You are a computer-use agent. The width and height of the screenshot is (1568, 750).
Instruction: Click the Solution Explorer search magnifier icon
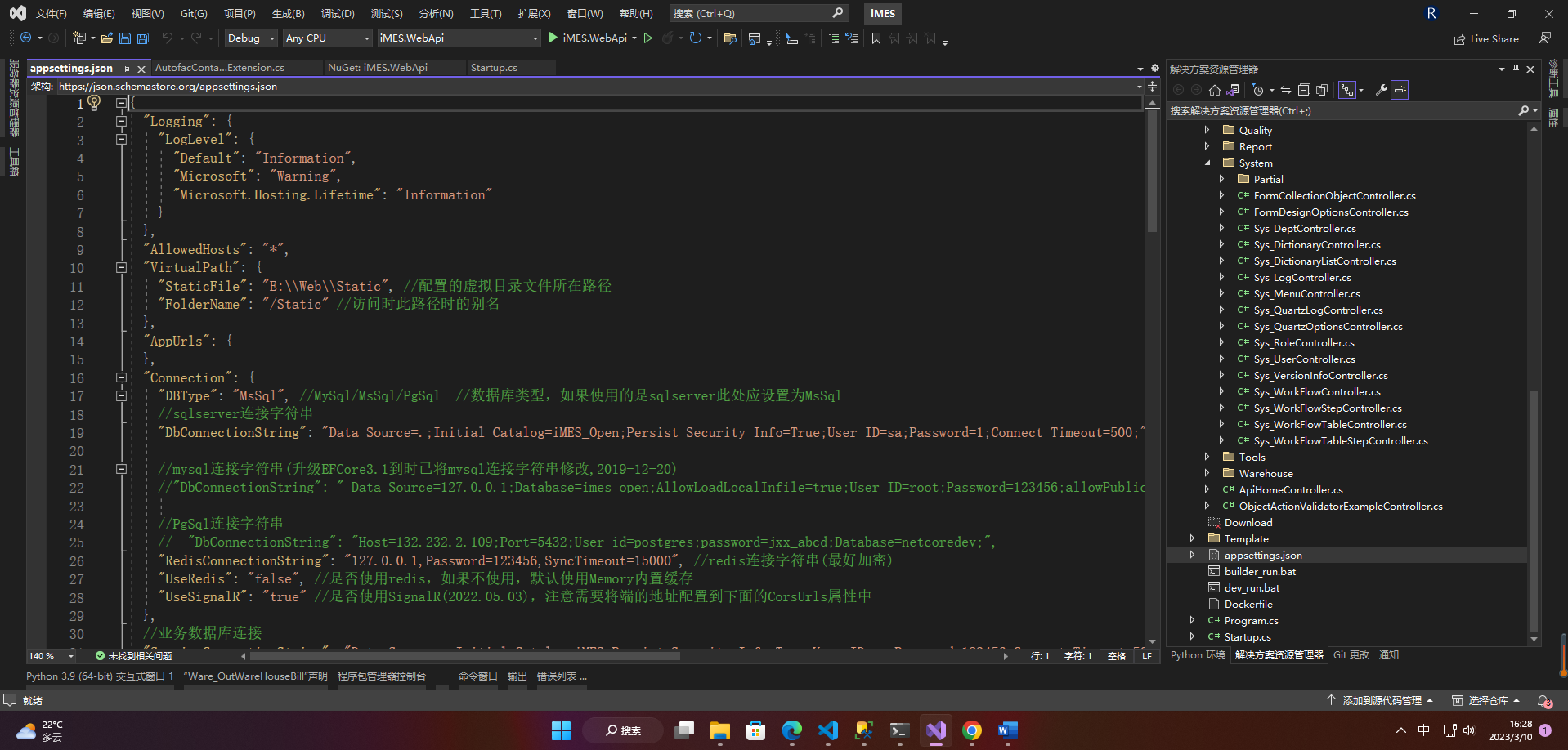tap(1524, 110)
